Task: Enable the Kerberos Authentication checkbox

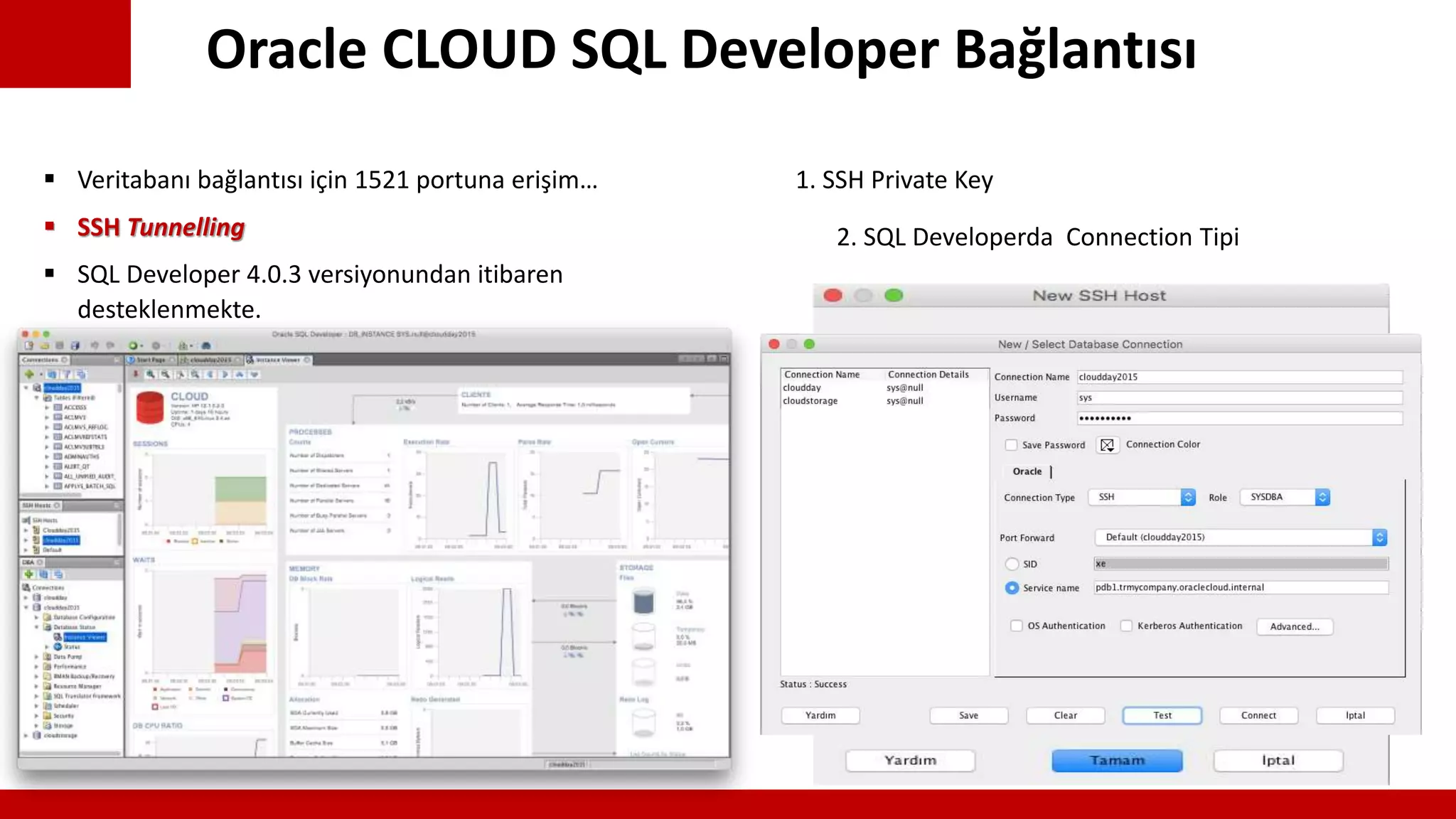Action: (1126, 626)
